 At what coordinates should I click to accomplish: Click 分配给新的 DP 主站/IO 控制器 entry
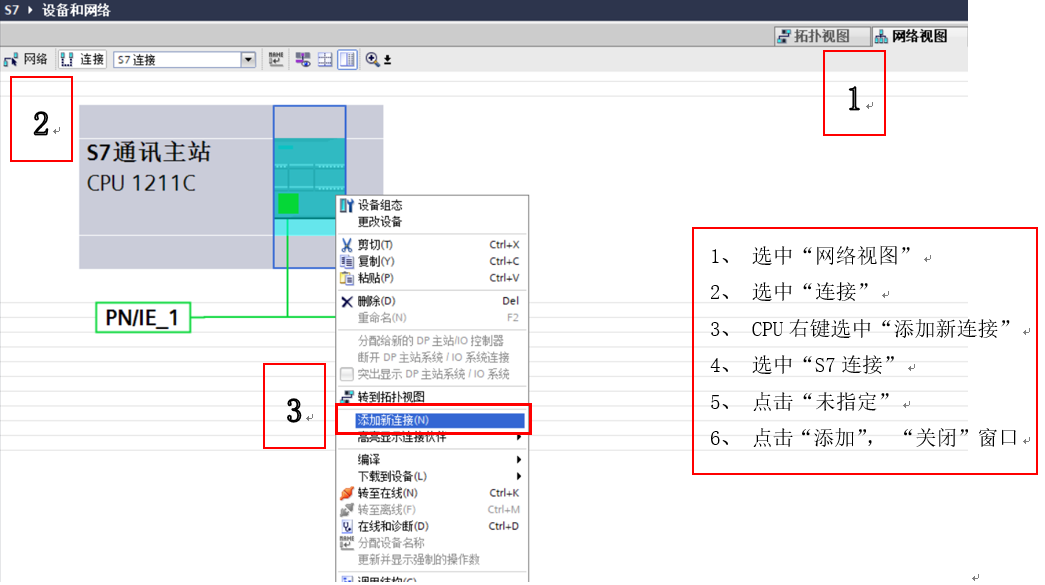click(x=433, y=340)
